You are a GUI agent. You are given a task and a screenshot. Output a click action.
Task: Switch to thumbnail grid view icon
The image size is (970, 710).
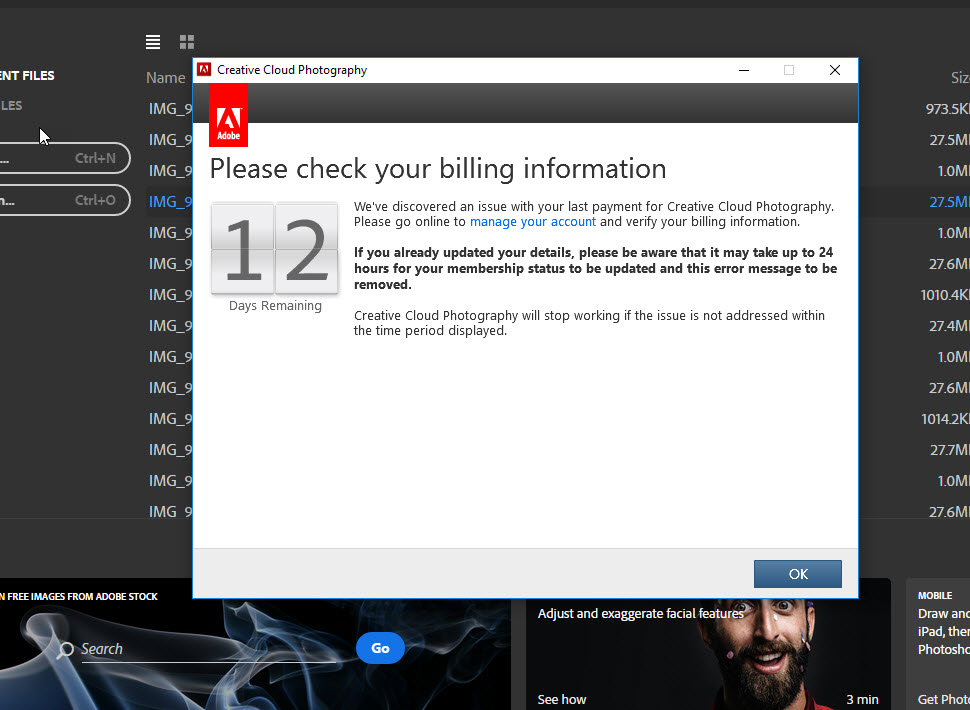[187, 41]
